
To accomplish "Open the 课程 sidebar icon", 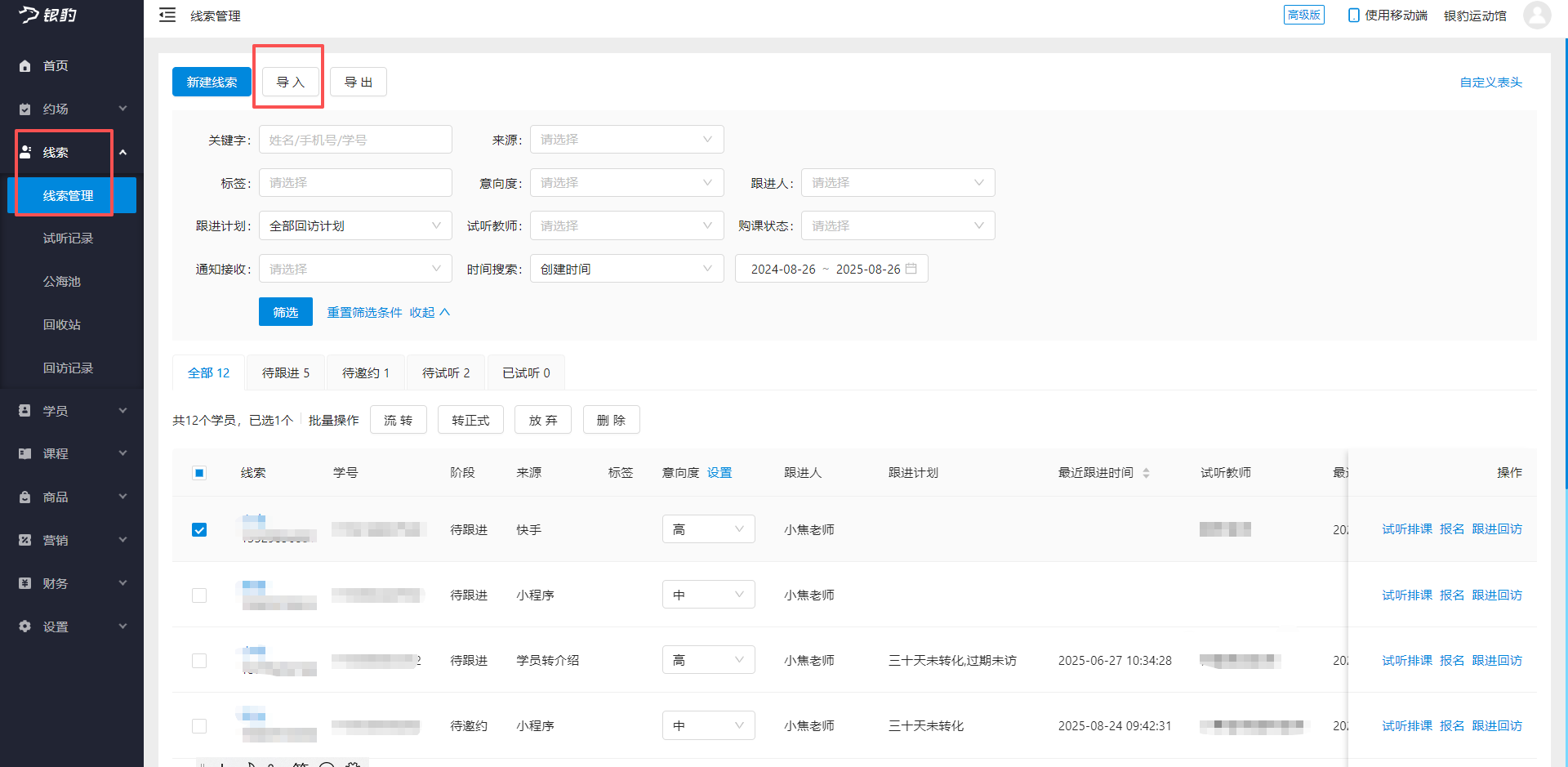I will [24, 453].
